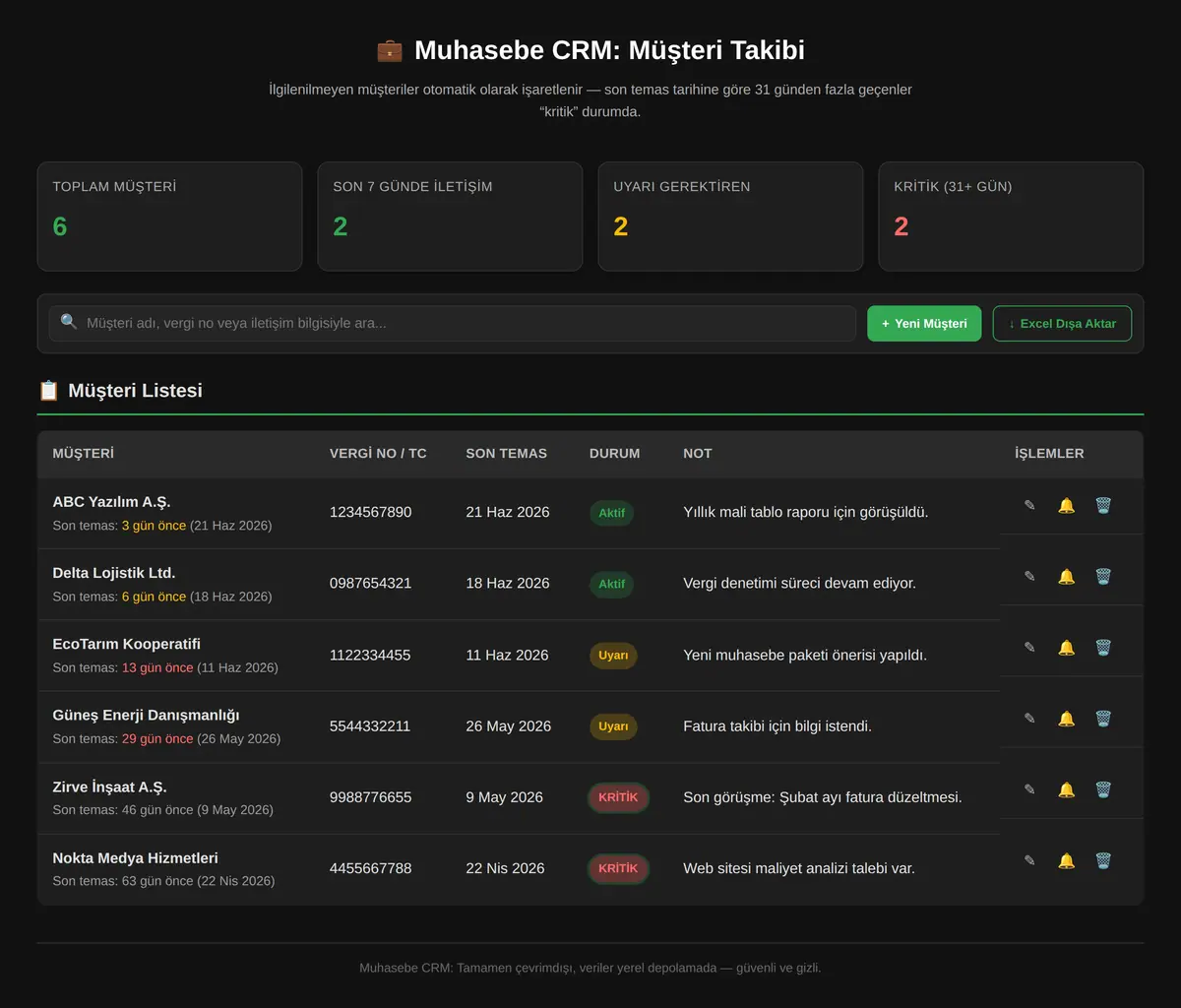Open the UYARI GEREKTİREN stat card
This screenshot has width=1181, height=1008.
[x=730, y=217]
